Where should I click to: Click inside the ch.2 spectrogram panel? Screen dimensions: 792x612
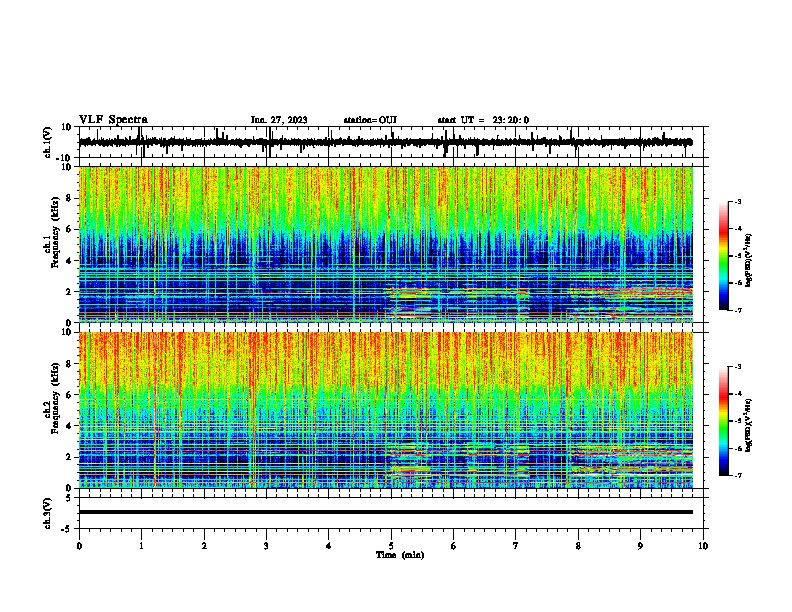386,410
